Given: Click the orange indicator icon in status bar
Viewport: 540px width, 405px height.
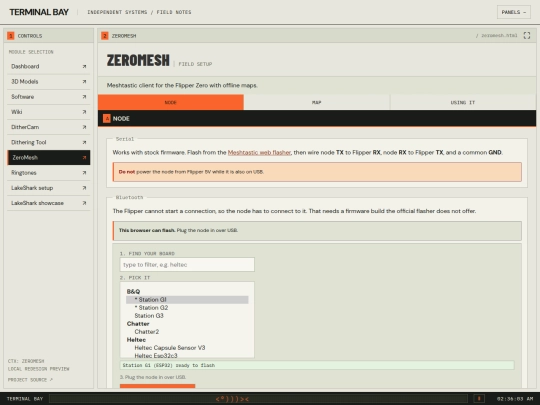Looking at the screenshot, I should coord(479,398).
